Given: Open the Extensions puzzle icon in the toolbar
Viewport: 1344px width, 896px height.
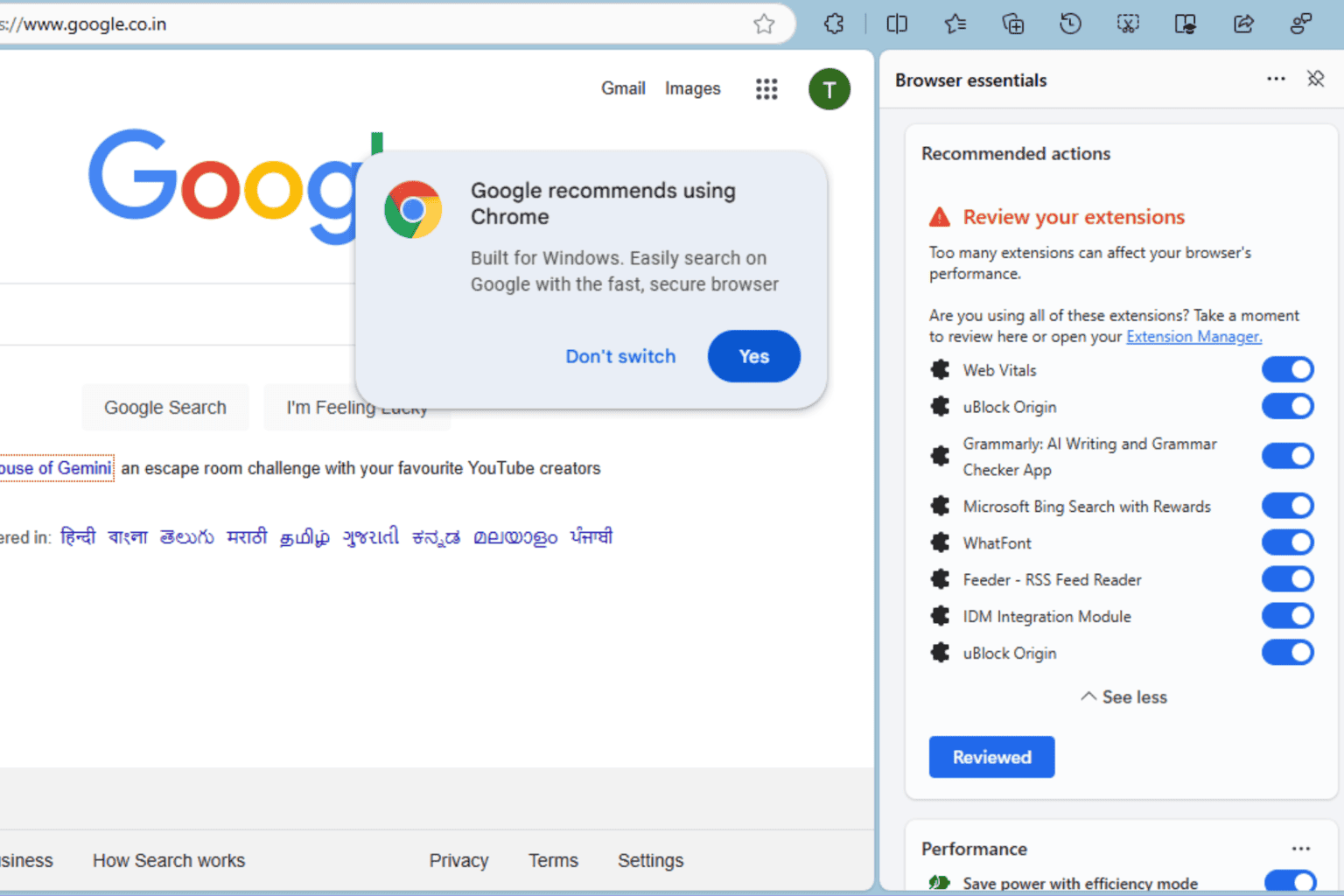Looking at the screenshot, I should click(834, 24).
